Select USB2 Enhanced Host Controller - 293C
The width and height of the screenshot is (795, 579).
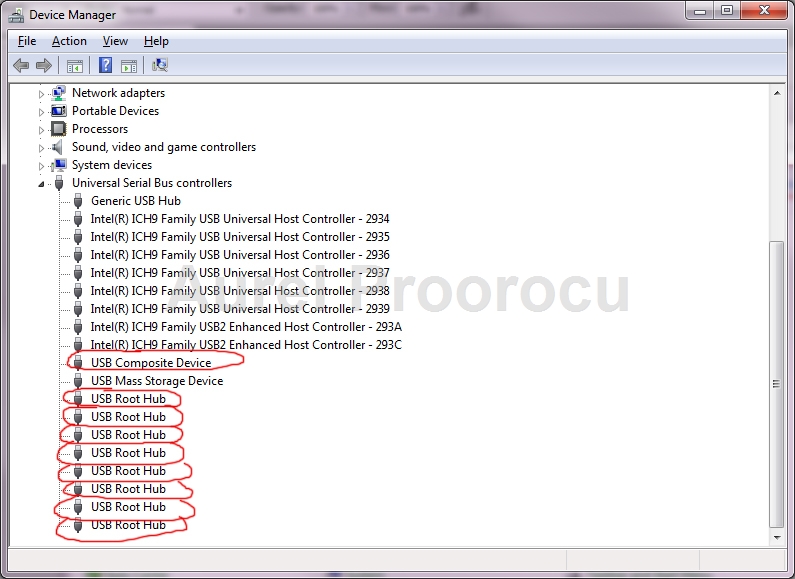[246, 345]
